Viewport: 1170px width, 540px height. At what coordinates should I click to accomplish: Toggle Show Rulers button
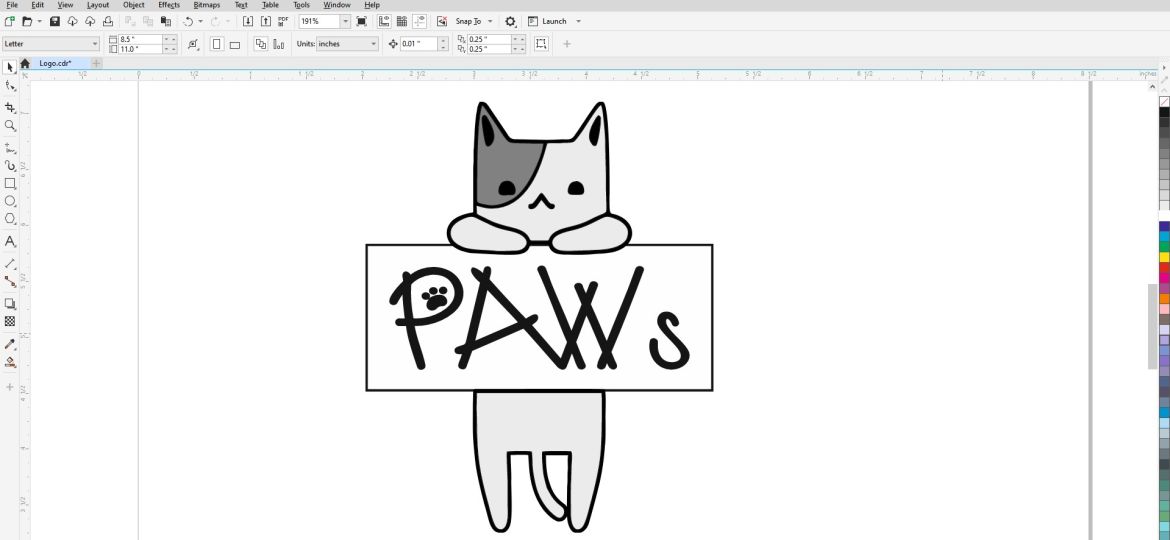pyautogui.click(x=384, y=22)
